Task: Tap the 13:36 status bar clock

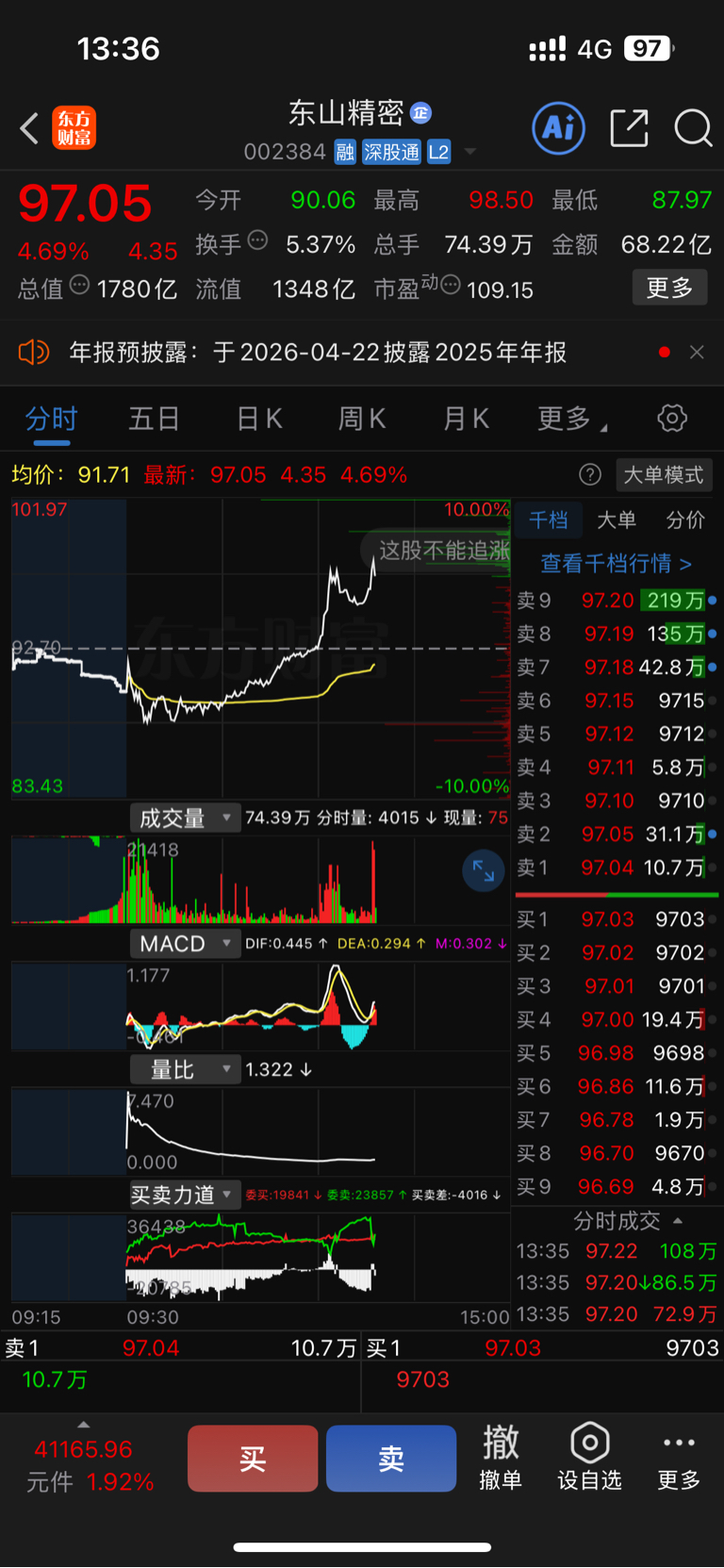Action: point(118,48)
